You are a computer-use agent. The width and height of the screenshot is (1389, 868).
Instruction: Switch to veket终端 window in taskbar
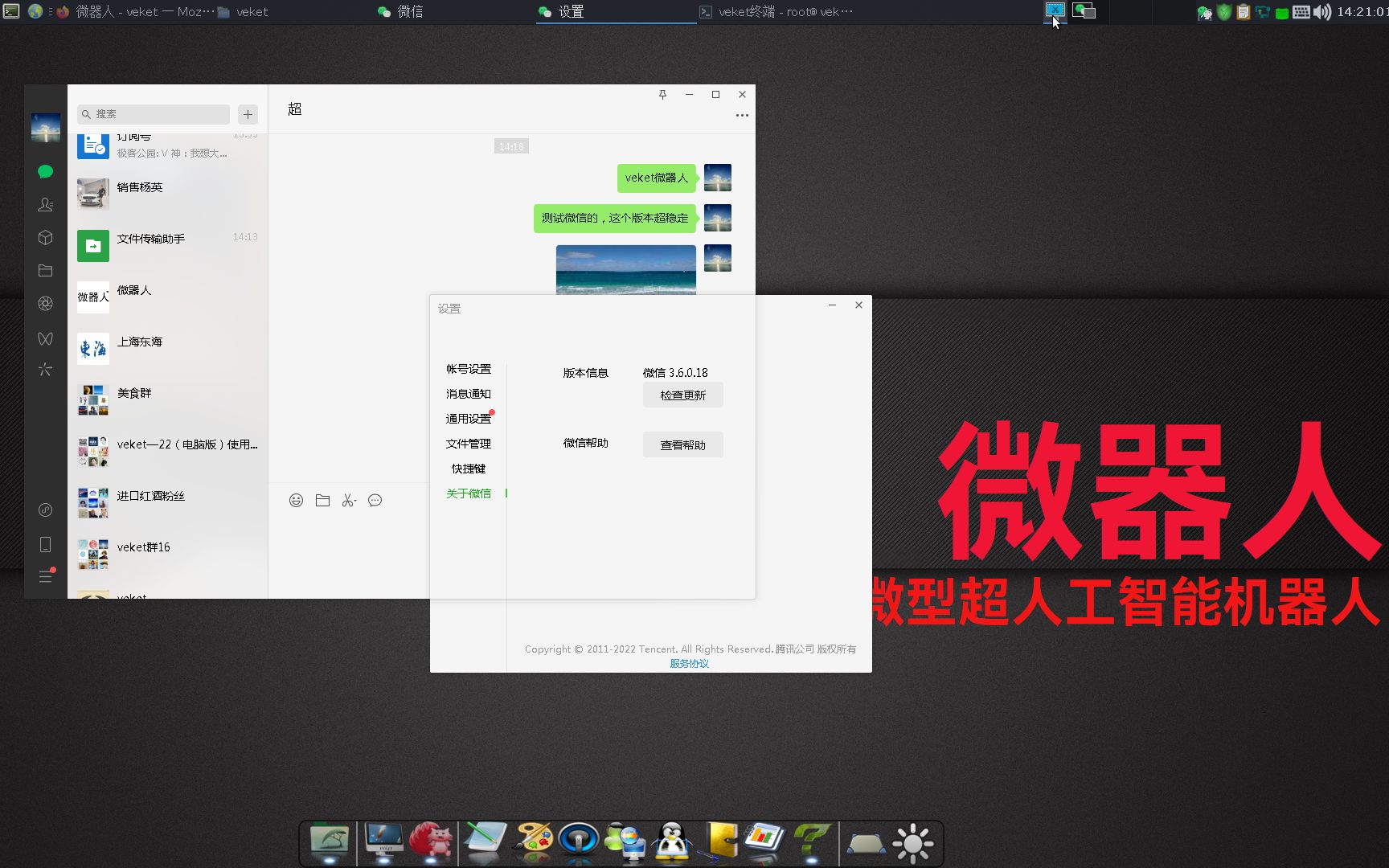click(776, 11)
